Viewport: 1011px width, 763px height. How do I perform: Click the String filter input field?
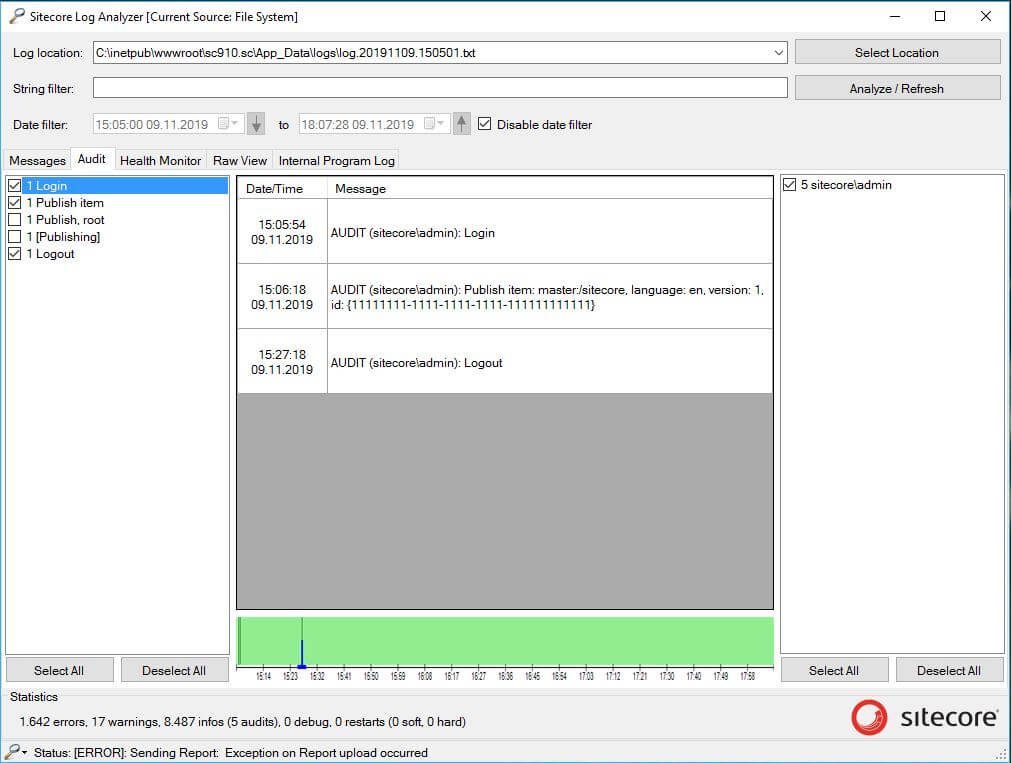[x=440, y=88]
